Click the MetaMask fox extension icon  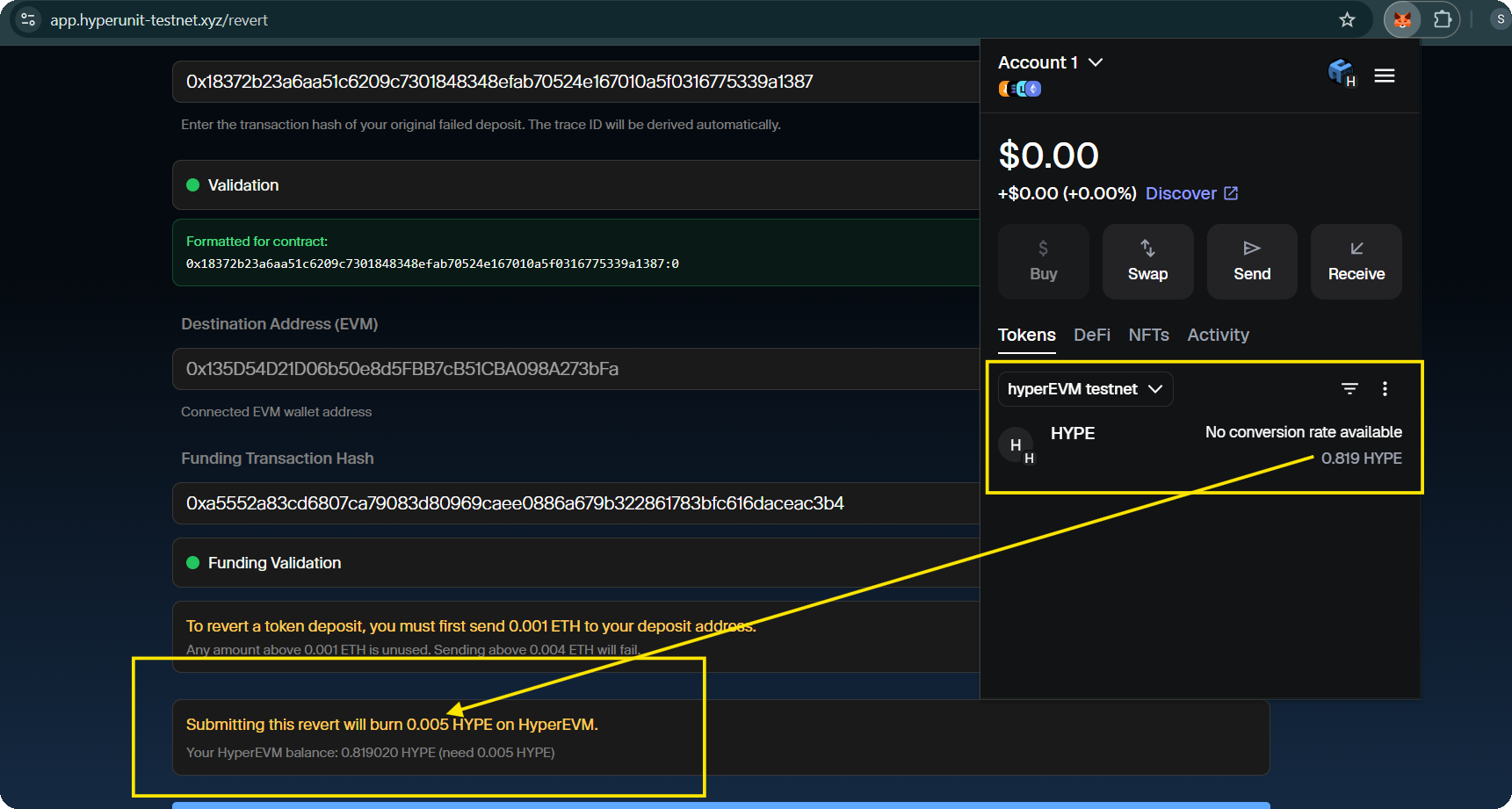tap(1402, 19)
